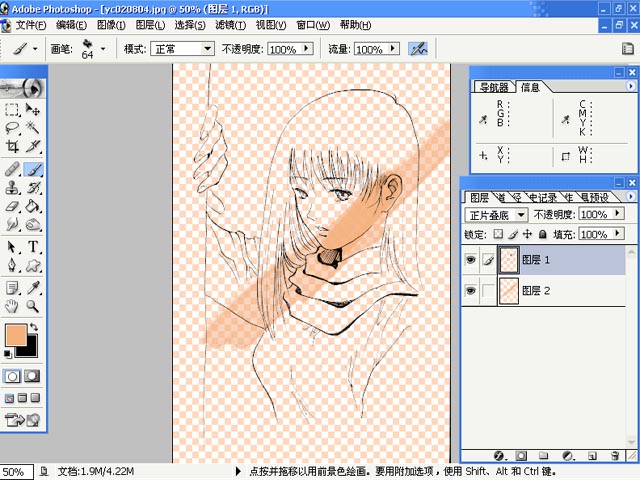Select the Hand tool
The height and width of the screenshot is (480, 640).
coord(12,306)
